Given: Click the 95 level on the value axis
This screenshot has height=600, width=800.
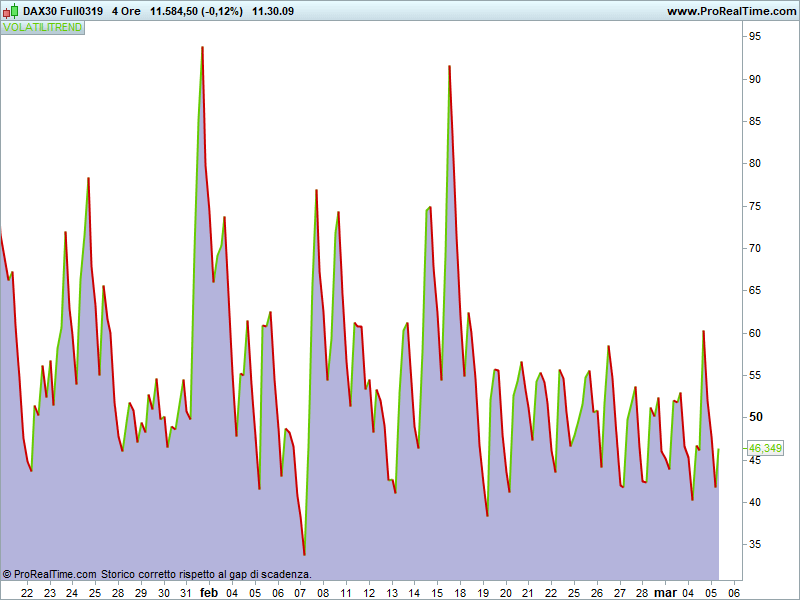Looking at the screenshot, I should click(x=755, y=37).
